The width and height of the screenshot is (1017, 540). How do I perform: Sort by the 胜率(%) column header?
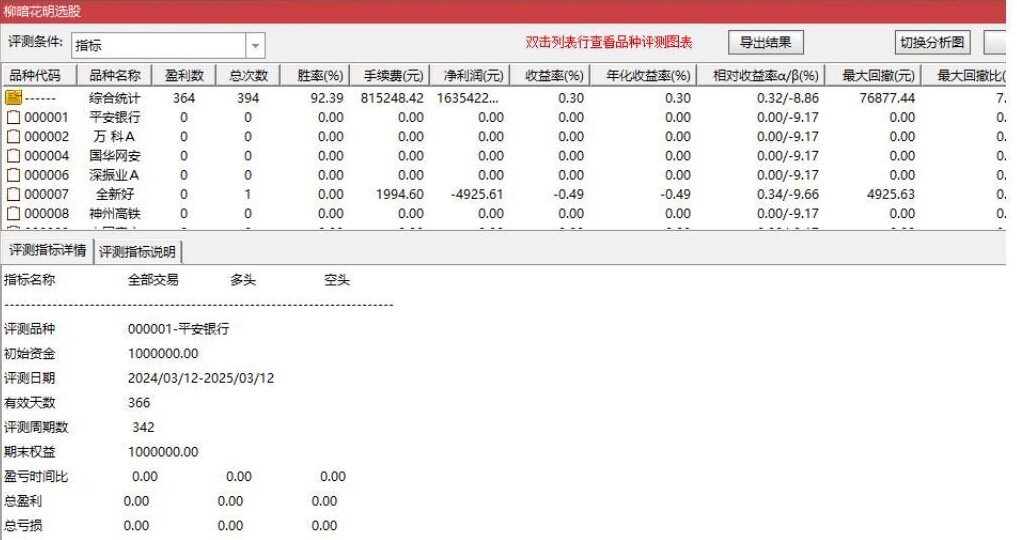coord(315,75)
